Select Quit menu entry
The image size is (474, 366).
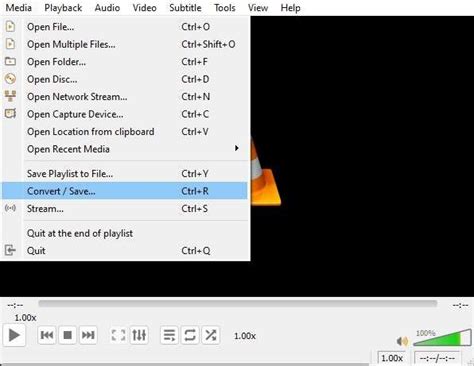[x=125, y=251]
